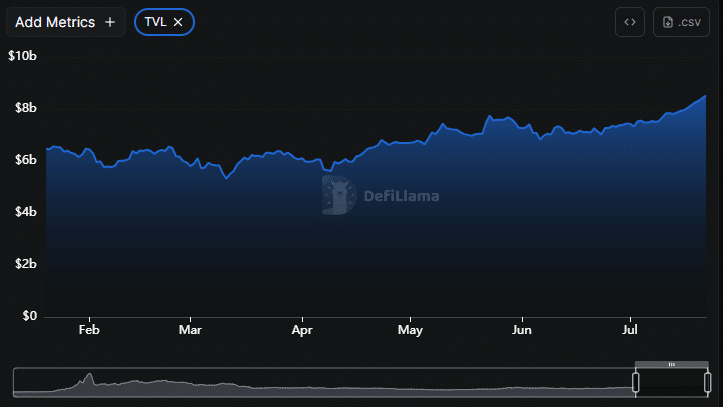Remove the TVL metric with its X icon
723x407 pixels.
click(x=178, y=22)
